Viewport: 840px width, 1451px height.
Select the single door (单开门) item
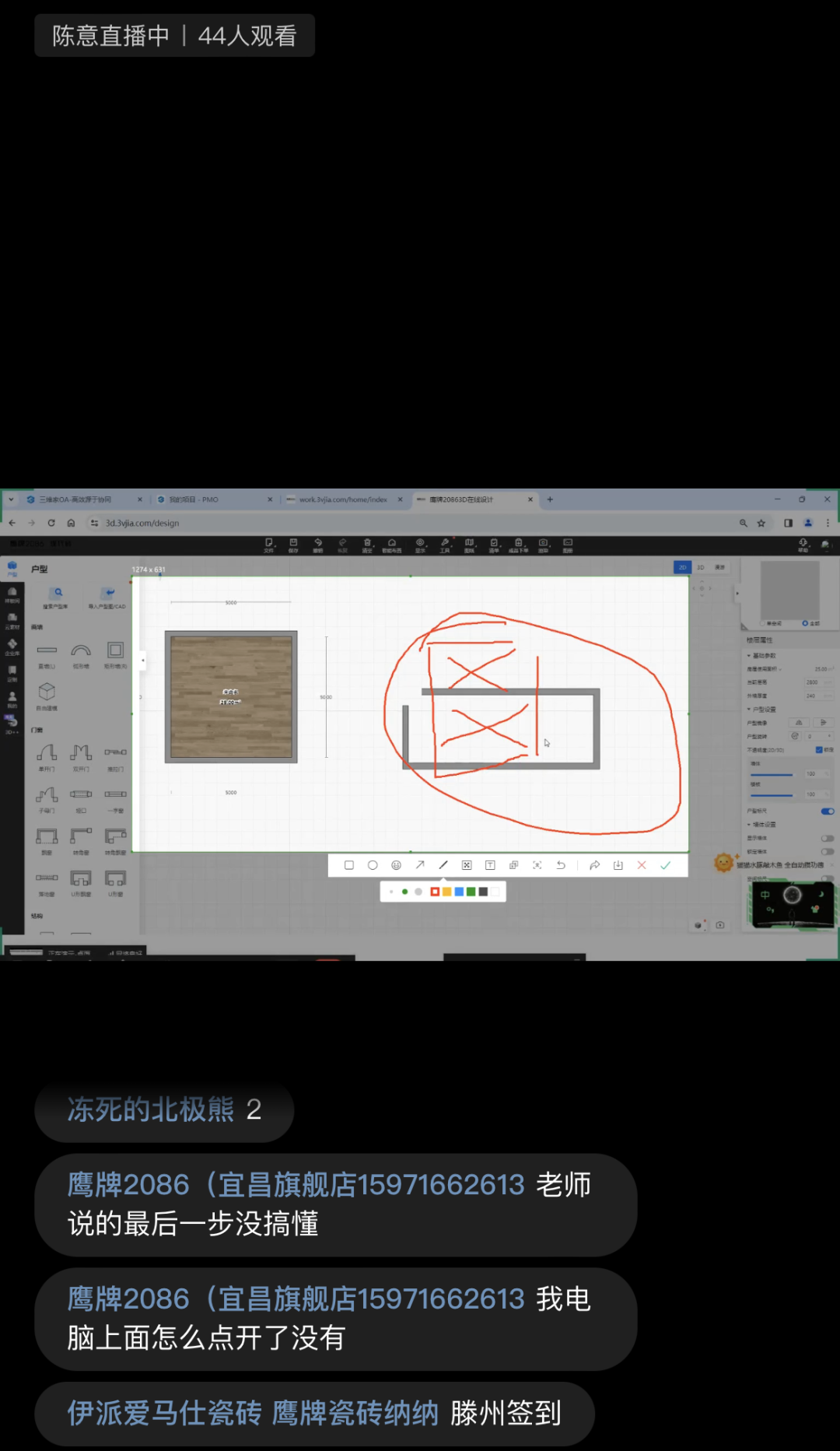tap(47, 755)
